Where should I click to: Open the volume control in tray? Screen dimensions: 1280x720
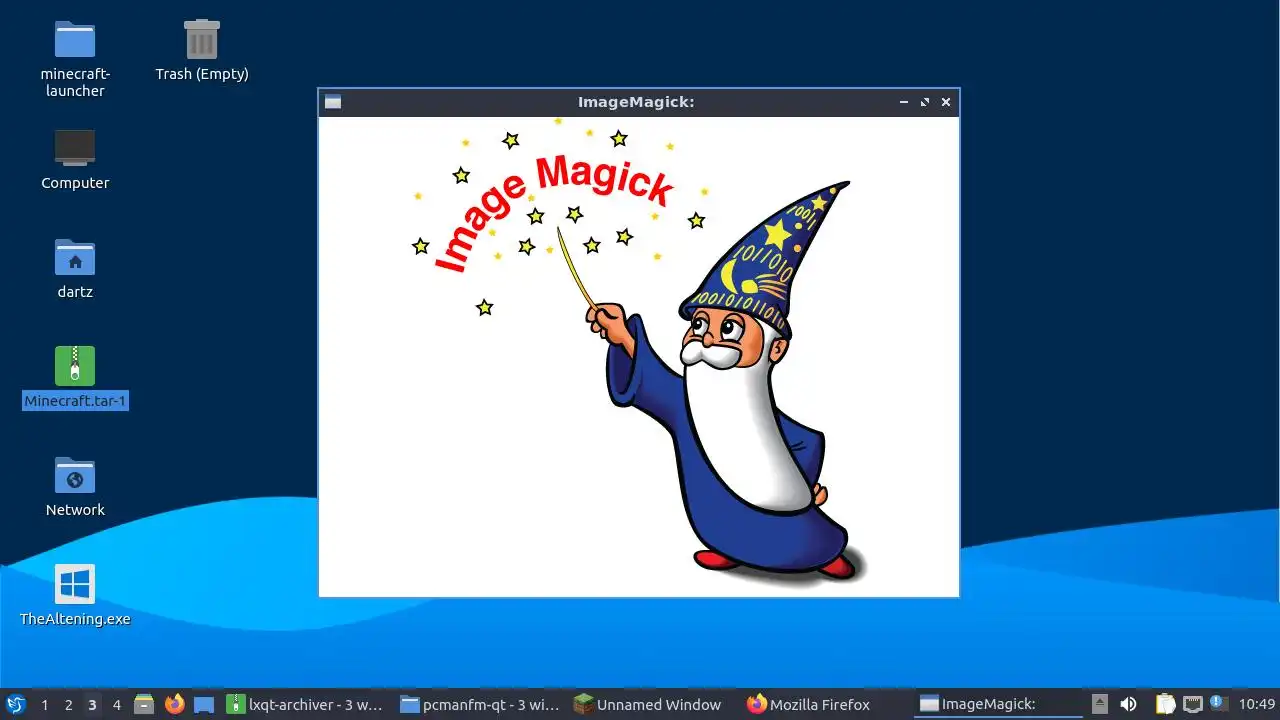point(1128,704)
